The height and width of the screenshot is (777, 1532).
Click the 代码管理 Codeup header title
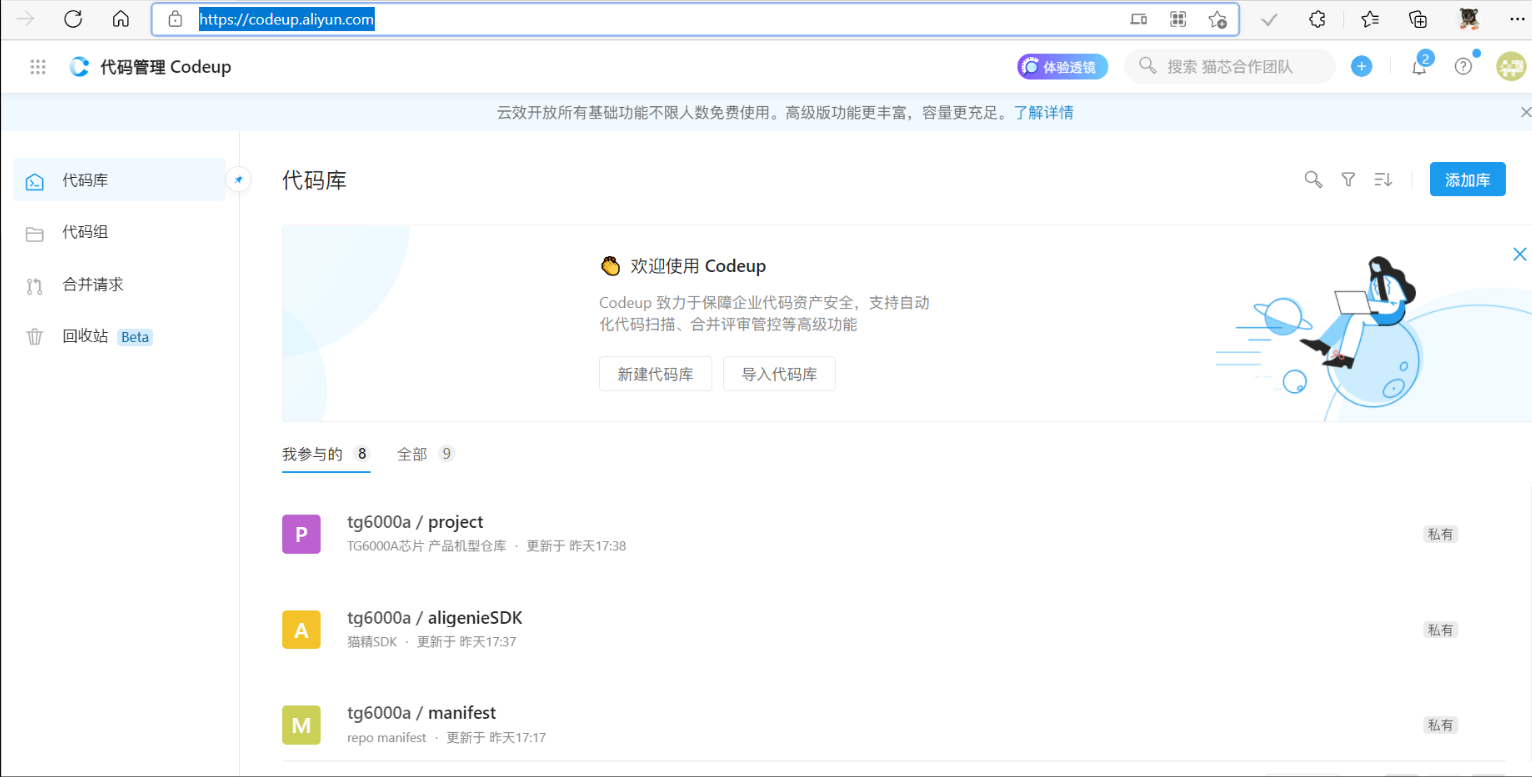pos(166,67)
